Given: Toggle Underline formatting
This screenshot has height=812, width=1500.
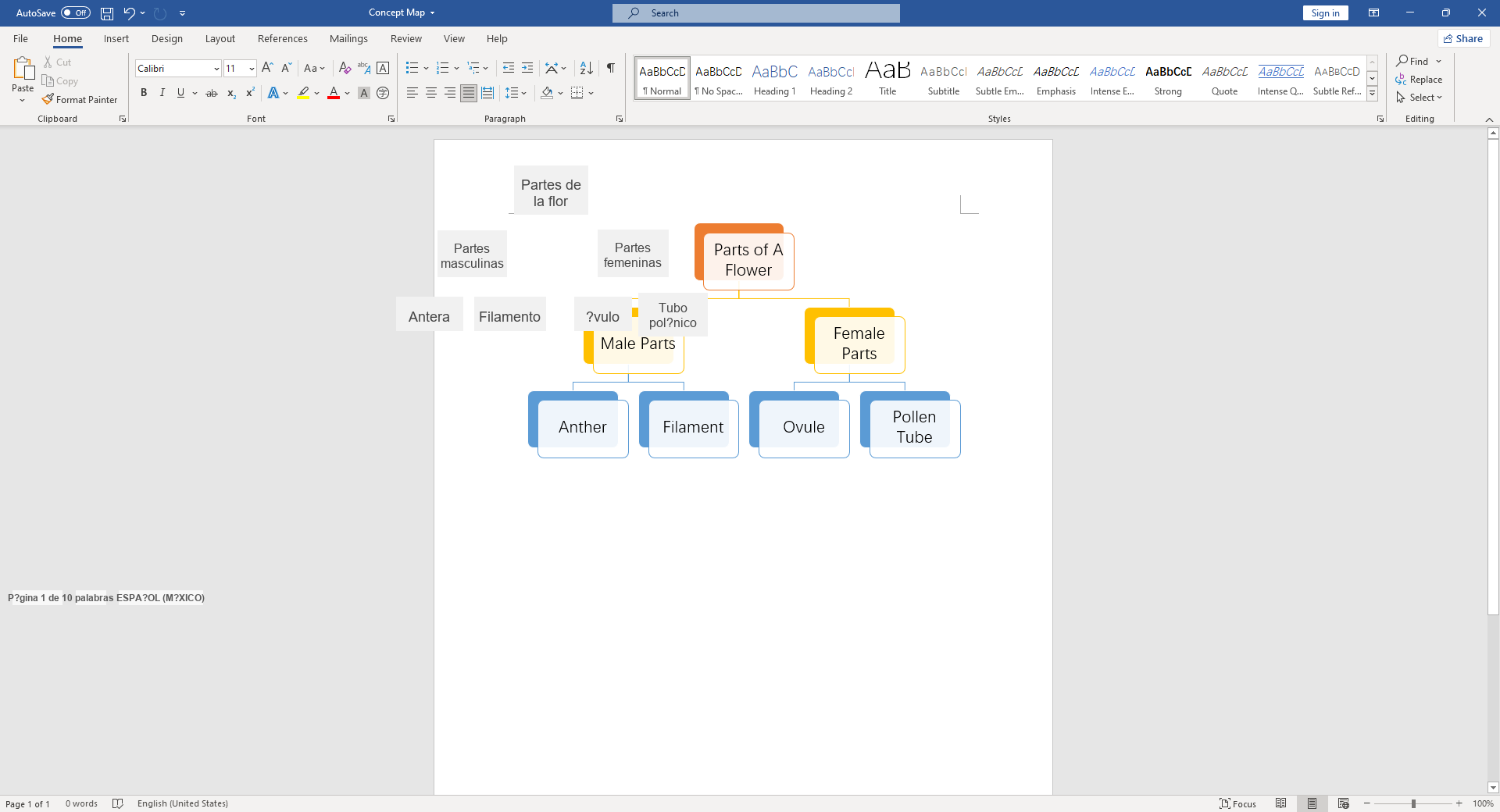Looking at the screenshot, I should point(181,93).
